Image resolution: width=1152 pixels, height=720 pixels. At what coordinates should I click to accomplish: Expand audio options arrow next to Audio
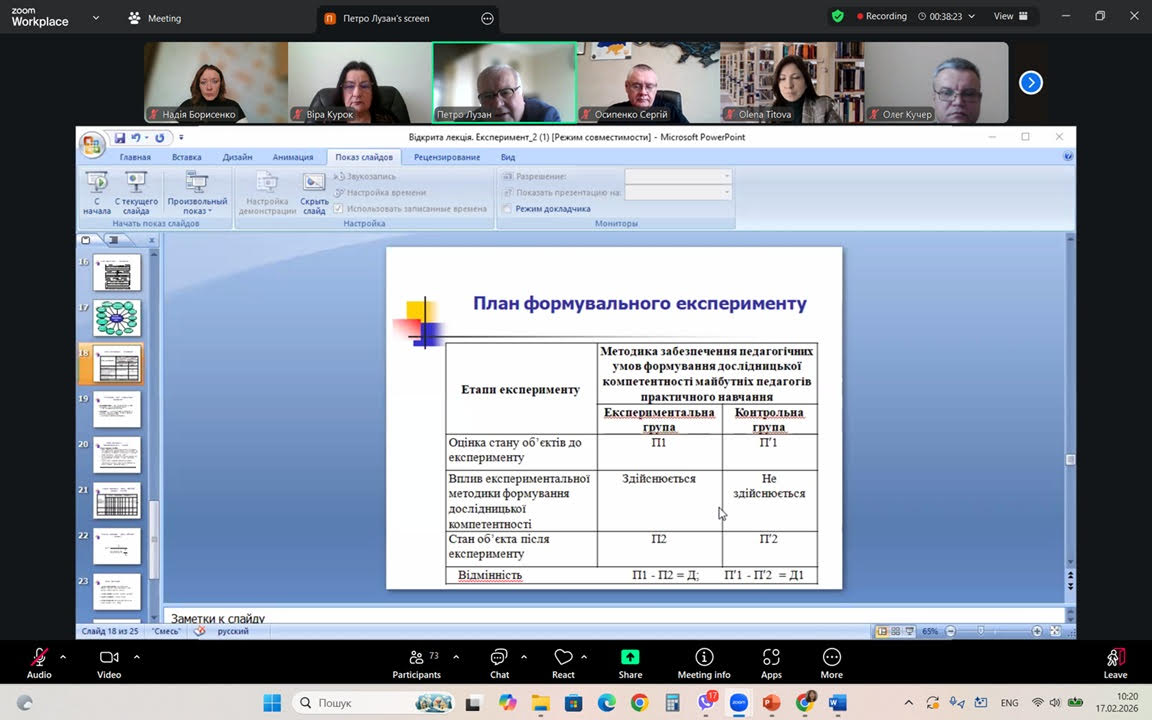(63, 657)
